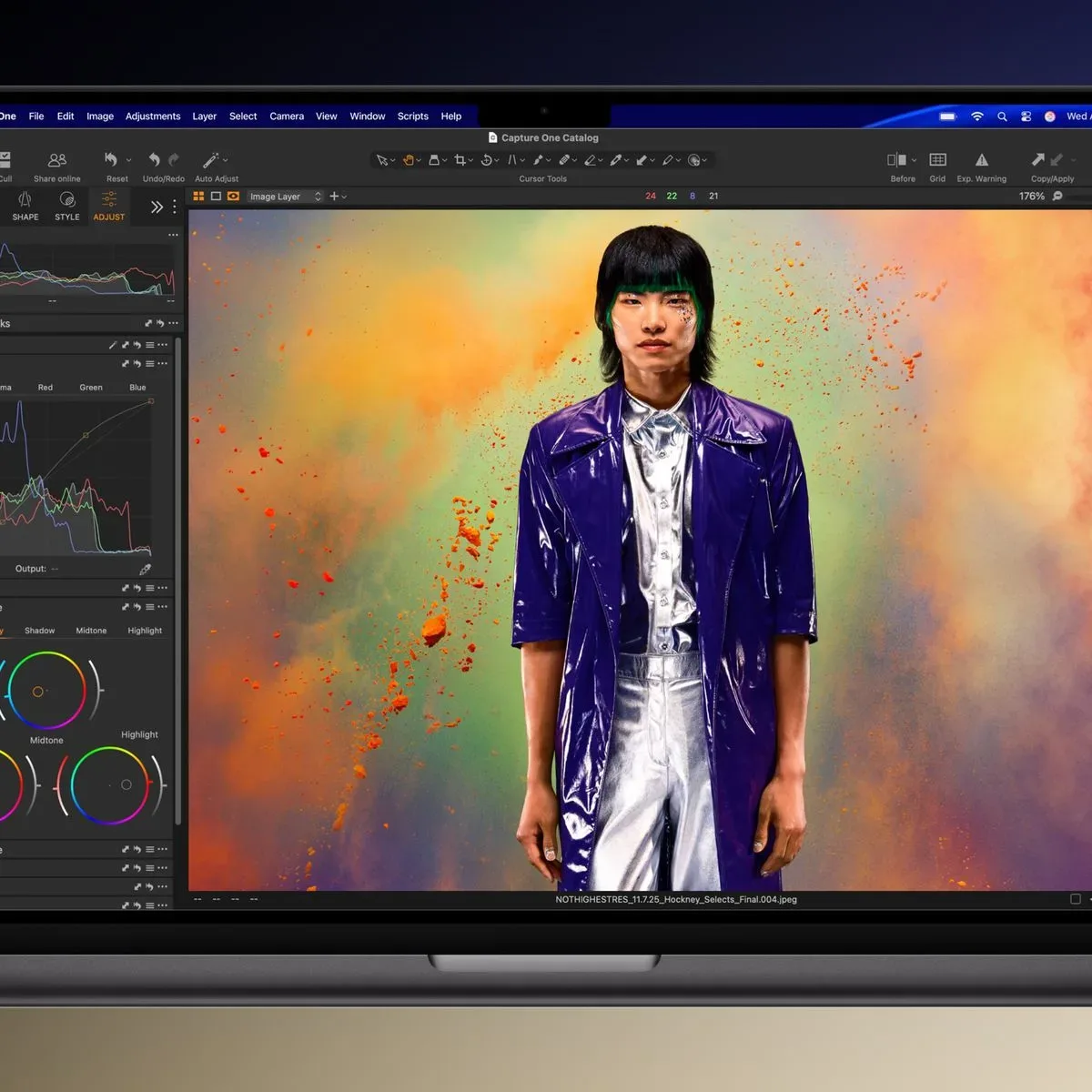Add a new layer with plus icon
This screenshot has width=1092, height=1092.
[x=334, y=196]
